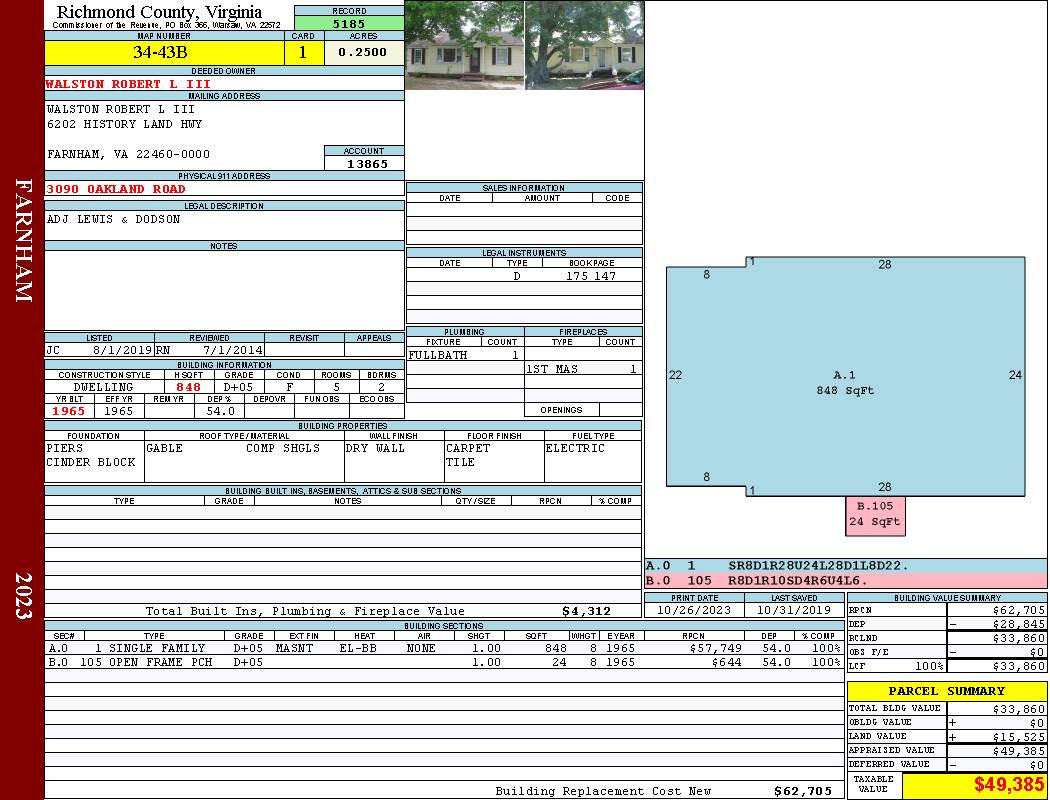
Task: Click the right house photo thumbnail
Action: point(583,45)
